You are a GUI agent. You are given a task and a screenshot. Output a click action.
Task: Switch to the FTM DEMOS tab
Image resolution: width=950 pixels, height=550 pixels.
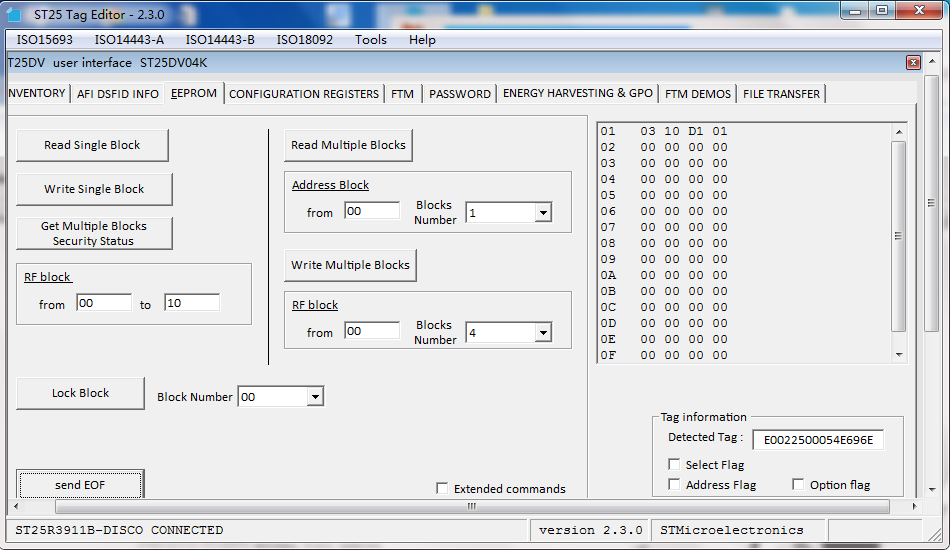pyautogui.click(x=698, y=94)
